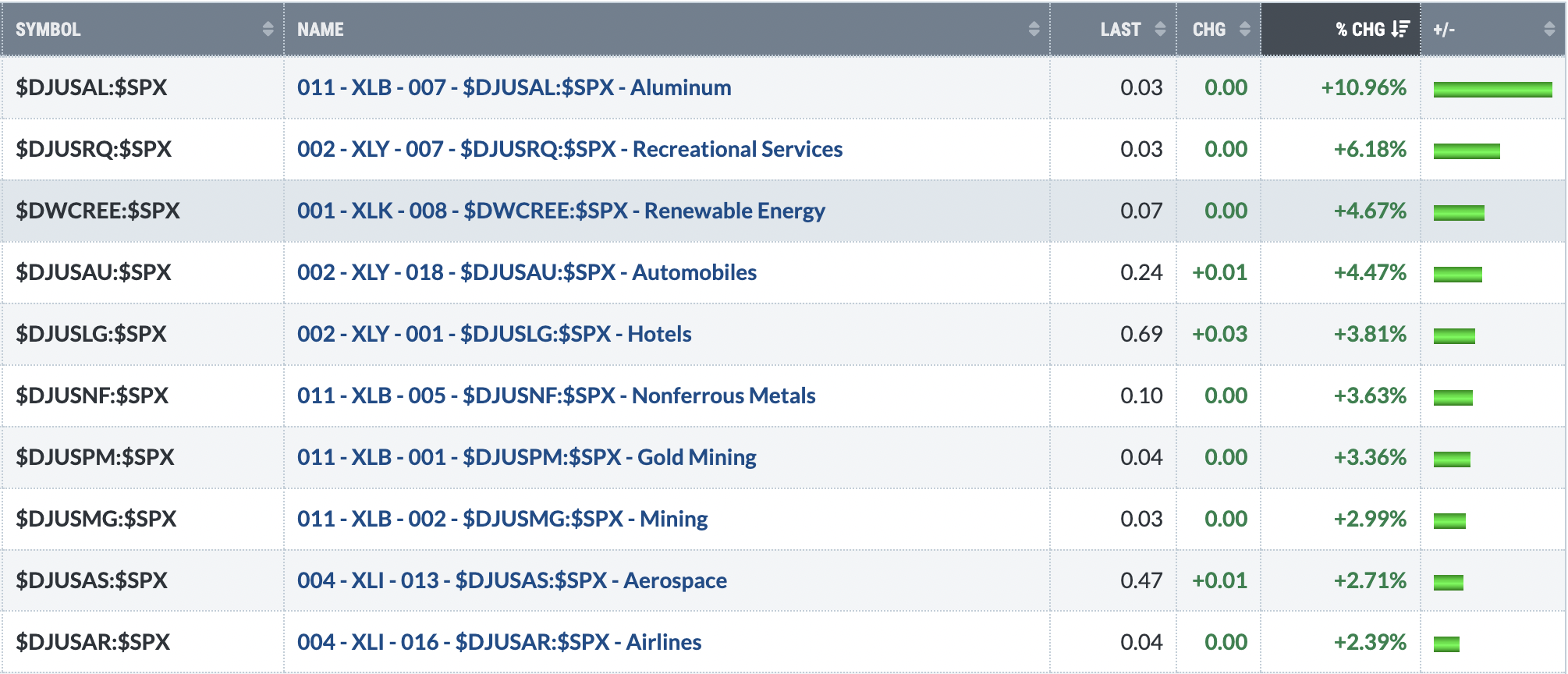Sort by LAST column arrows icon
Viewport: 1568px width, 674px height.
point(1160,29)
